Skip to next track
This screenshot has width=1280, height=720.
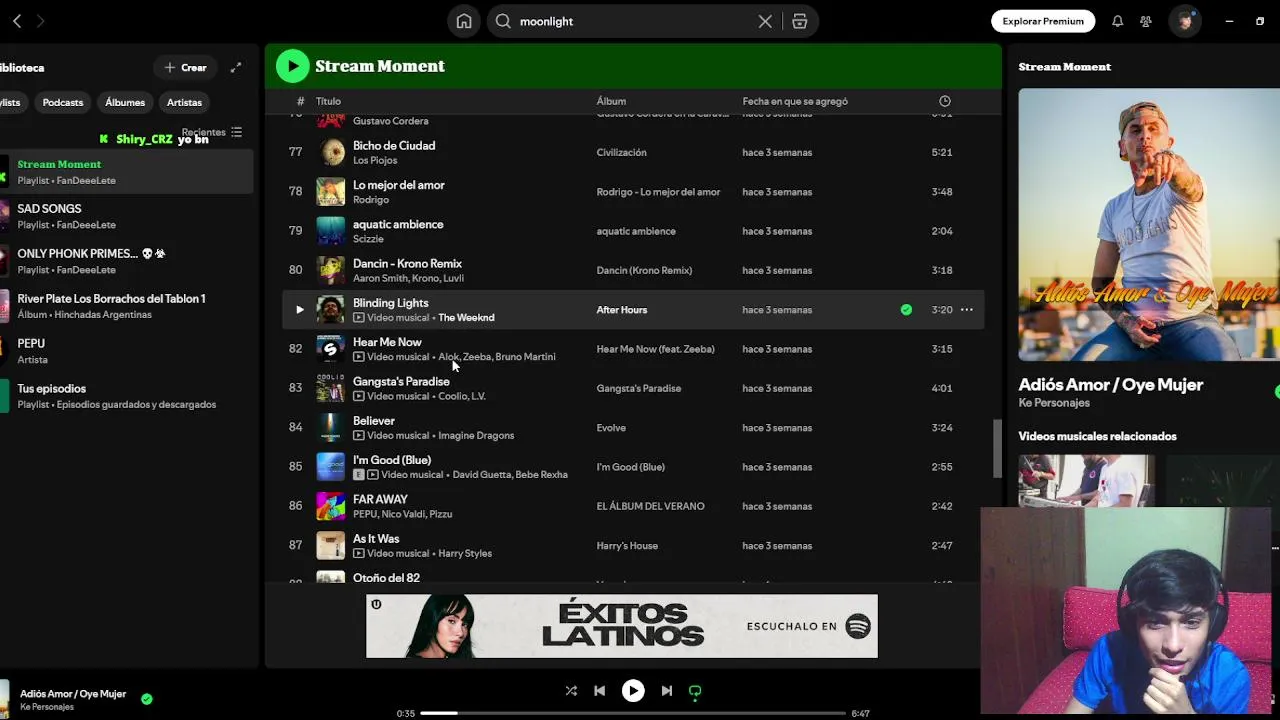pyautogui.click(x=667, y=691)
